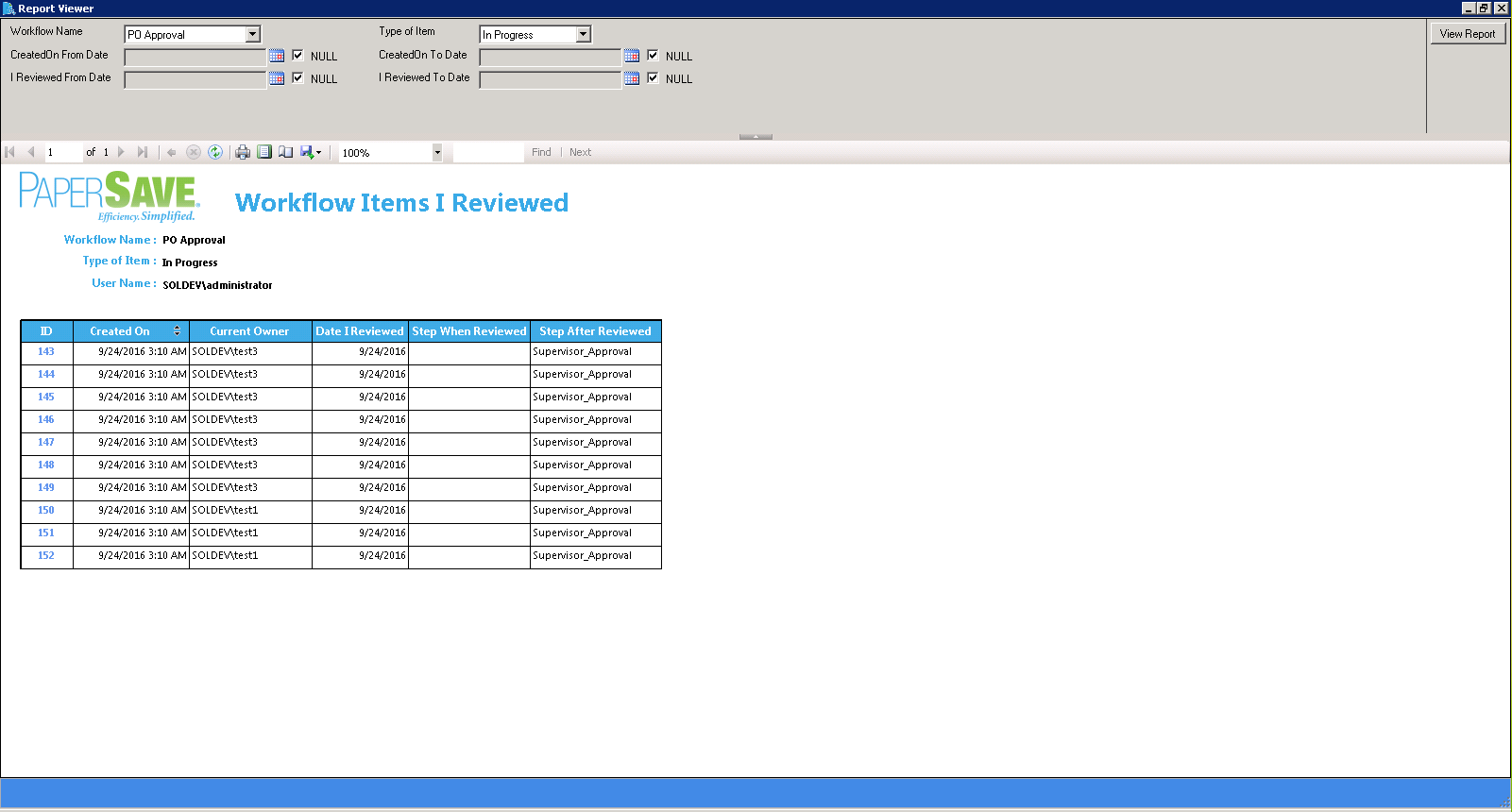Open calendar picker for I Reviewed To Date

[632, 78]
